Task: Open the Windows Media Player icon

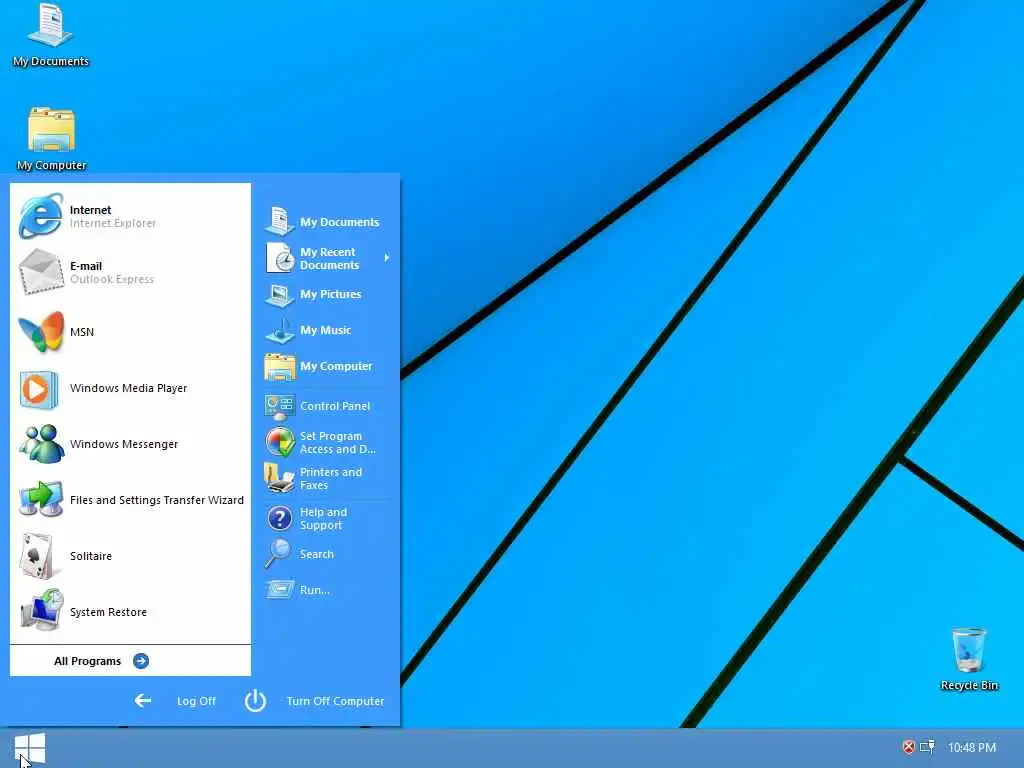Action: pos(38,390)
